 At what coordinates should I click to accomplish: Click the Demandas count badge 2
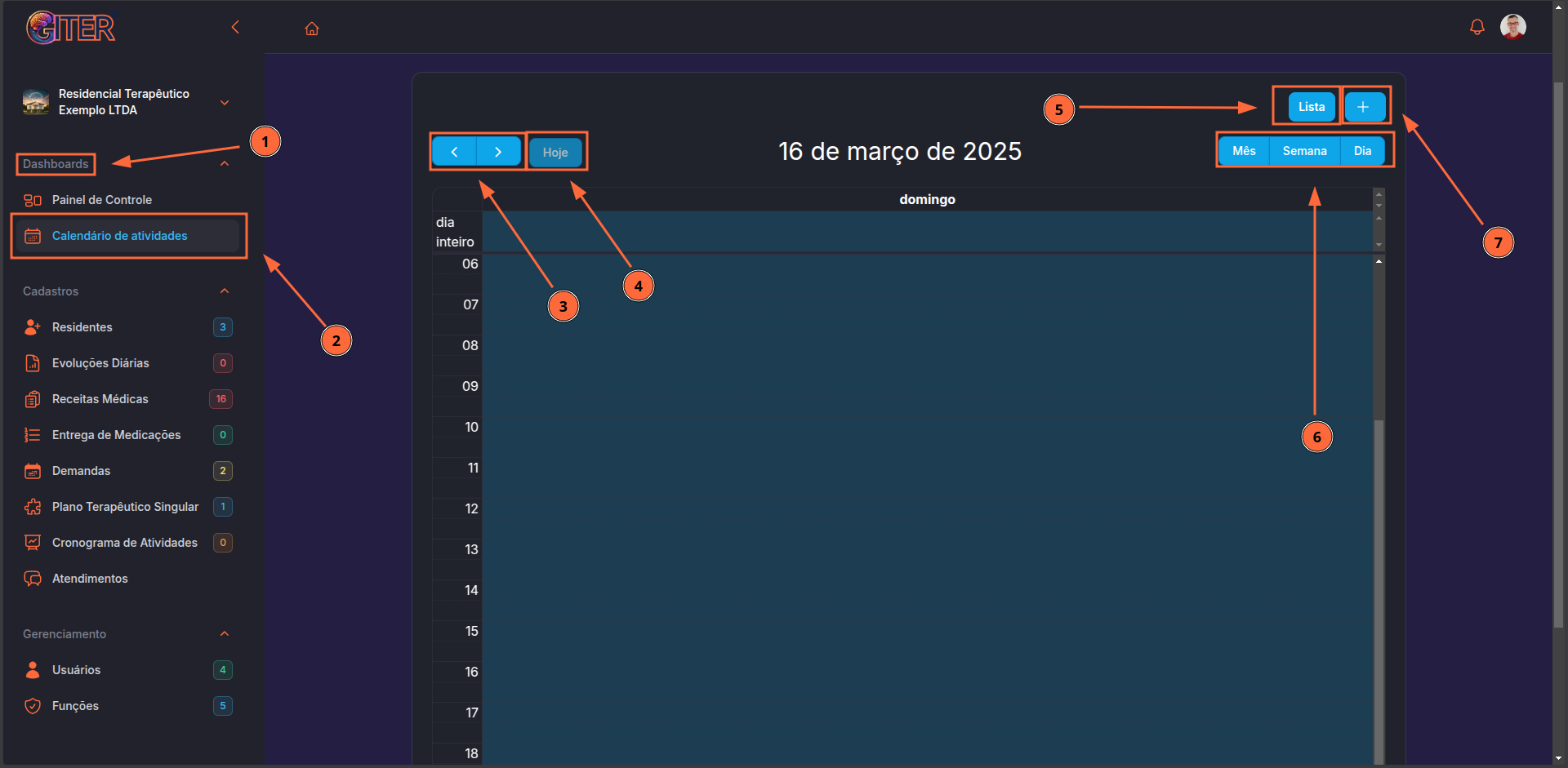pyautogui.click(x=223, y=471)
